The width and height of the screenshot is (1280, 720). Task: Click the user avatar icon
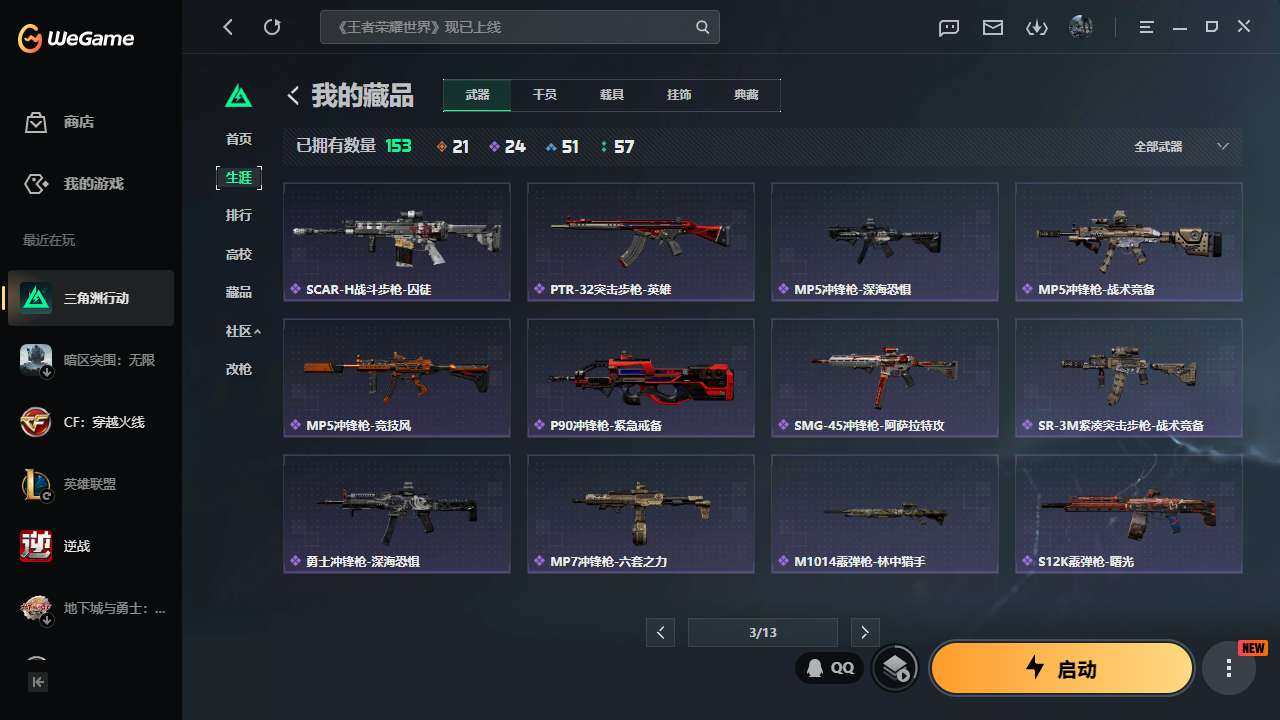(1081, 27)
